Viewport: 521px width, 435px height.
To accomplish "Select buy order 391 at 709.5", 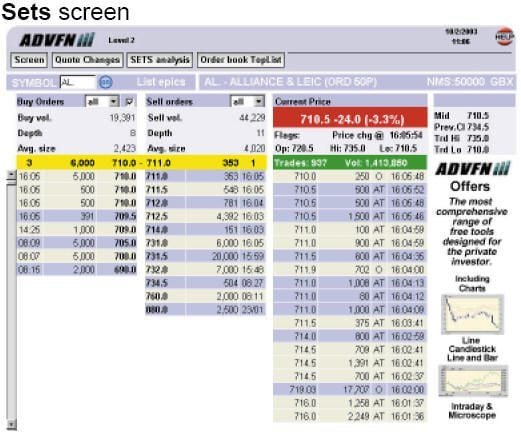I will point(77,216).
